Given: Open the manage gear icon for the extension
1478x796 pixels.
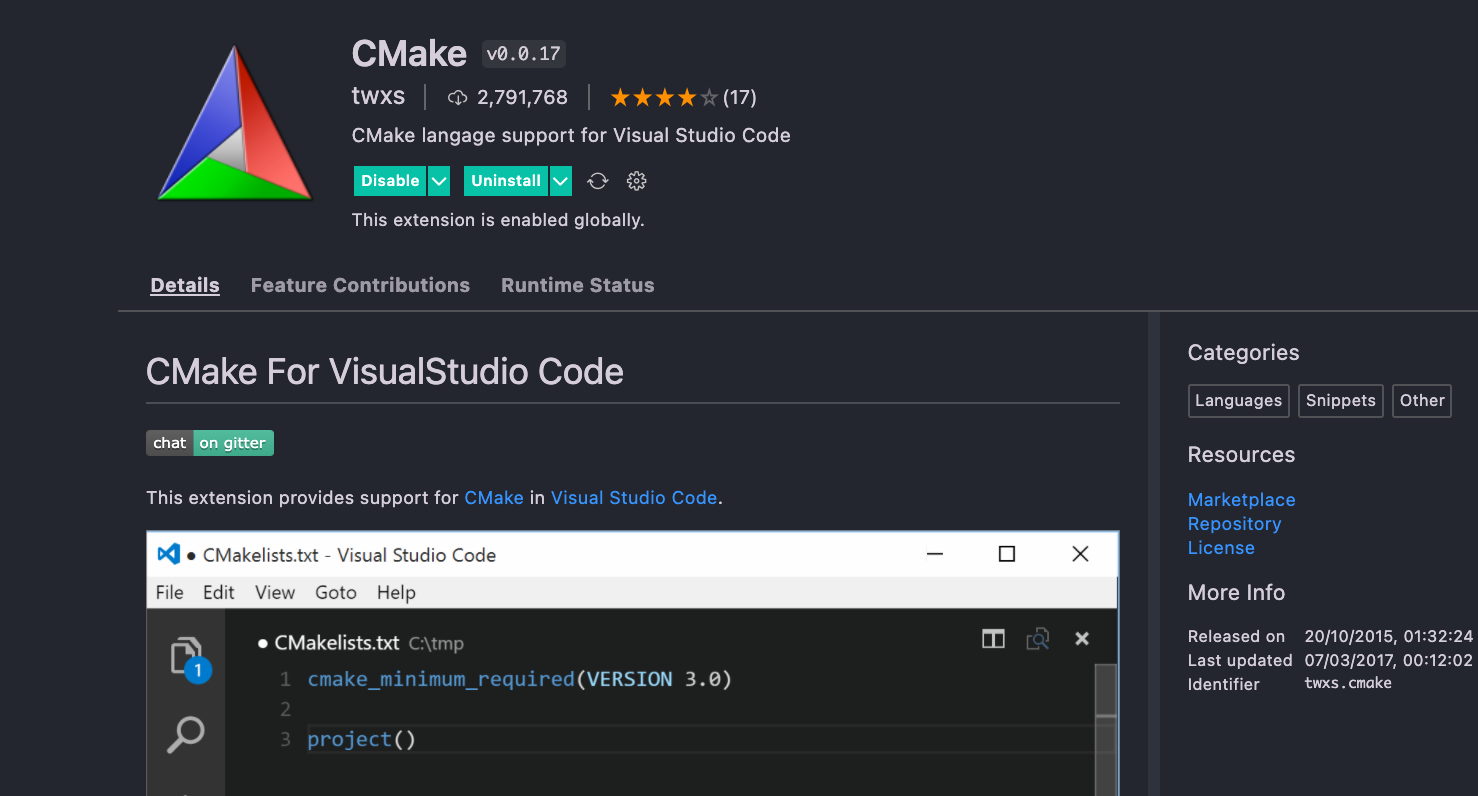Looking at the screenshot, I should click(637, 181).
